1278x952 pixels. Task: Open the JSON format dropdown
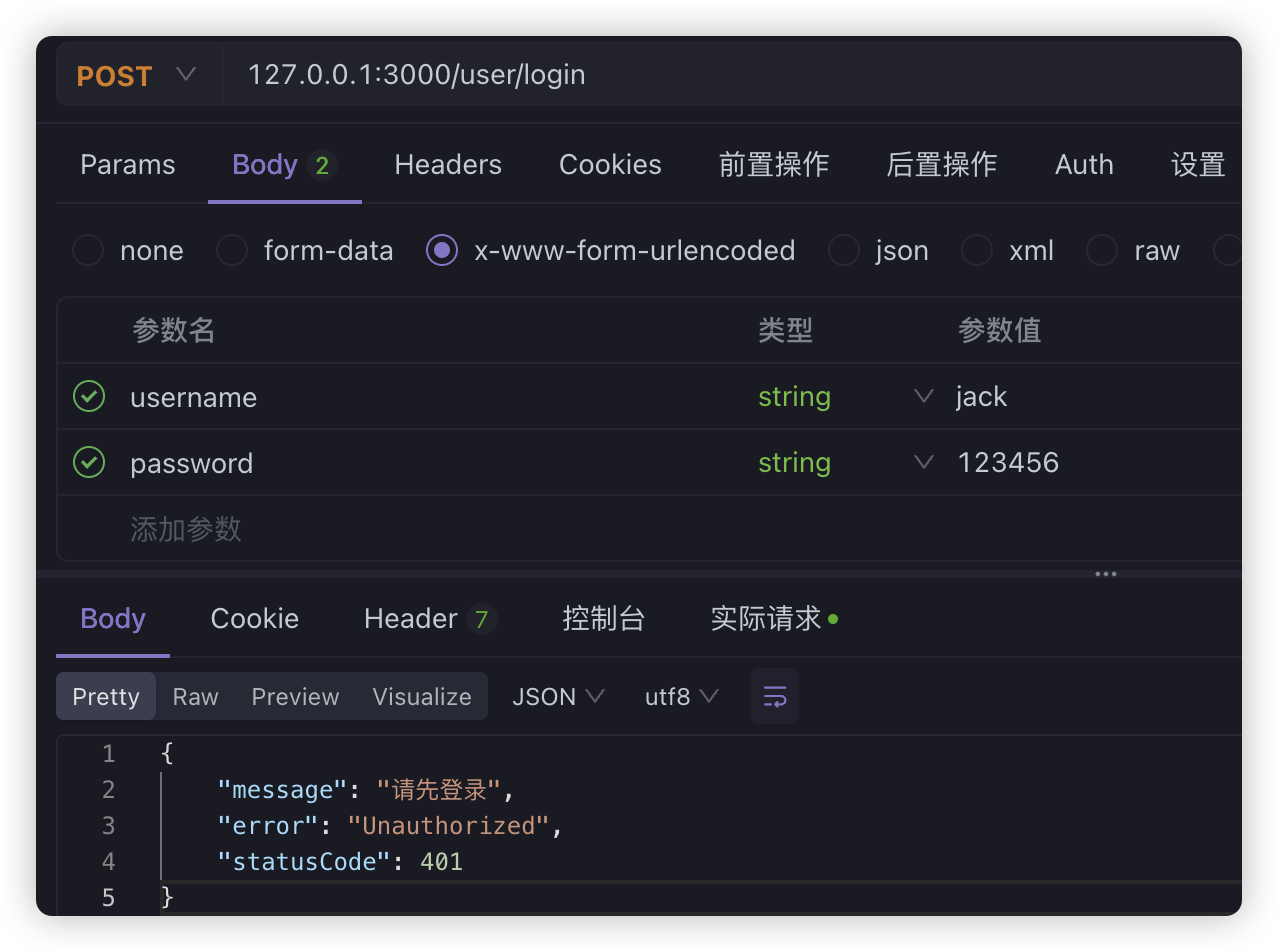click(558, 697)
